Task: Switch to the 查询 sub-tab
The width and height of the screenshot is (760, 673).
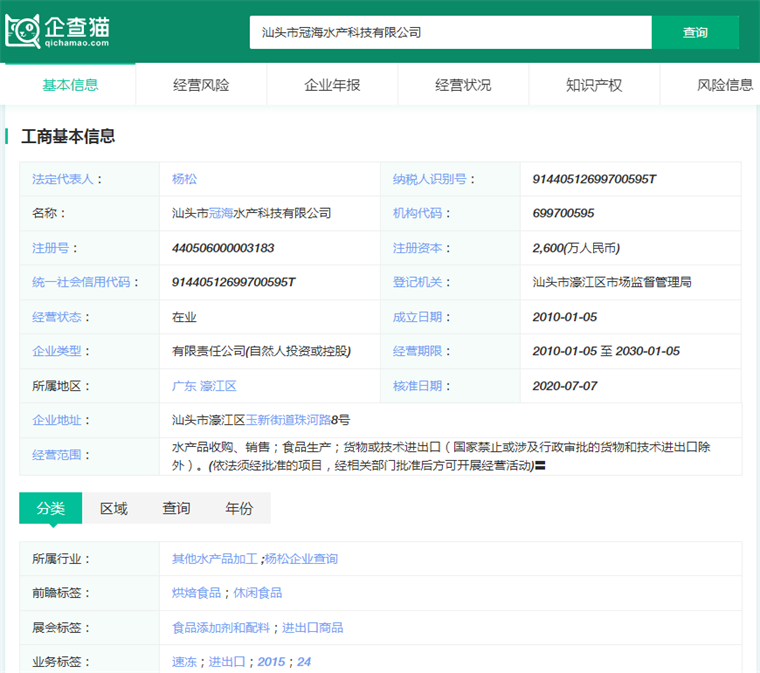Action: click(x=176, y=508)
